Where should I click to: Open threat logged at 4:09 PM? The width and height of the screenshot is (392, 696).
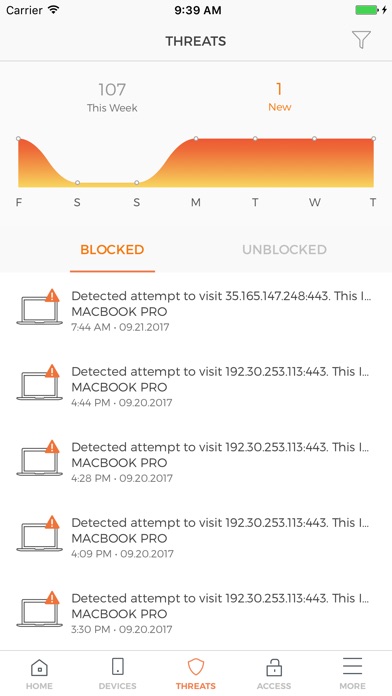pyautogui.click(x=196, y=538)
